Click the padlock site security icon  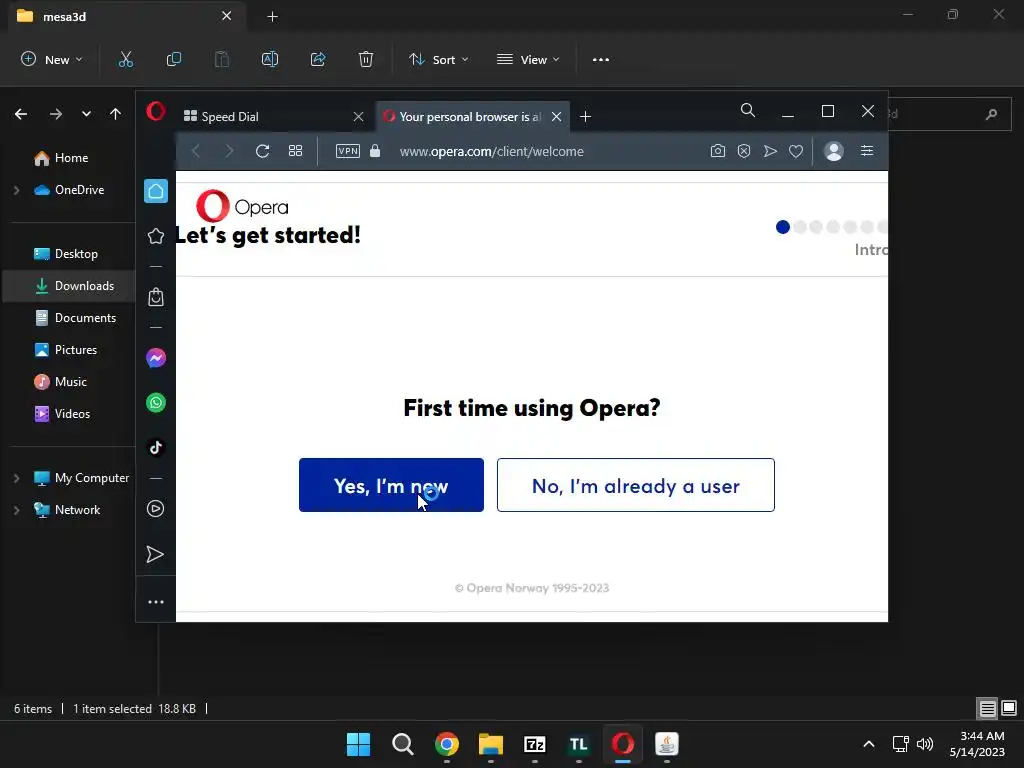(x=375, y=151)
